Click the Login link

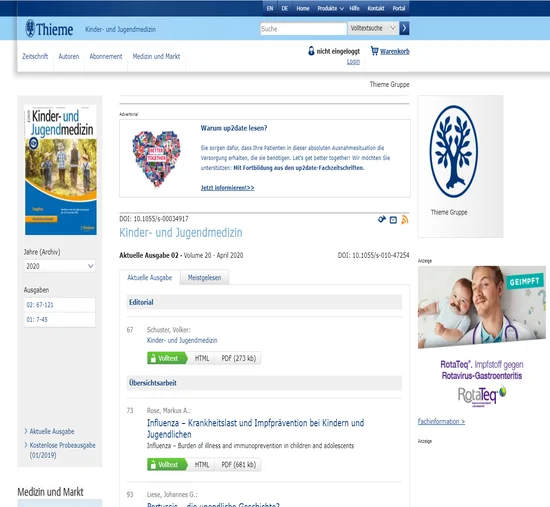coord(353,62)
